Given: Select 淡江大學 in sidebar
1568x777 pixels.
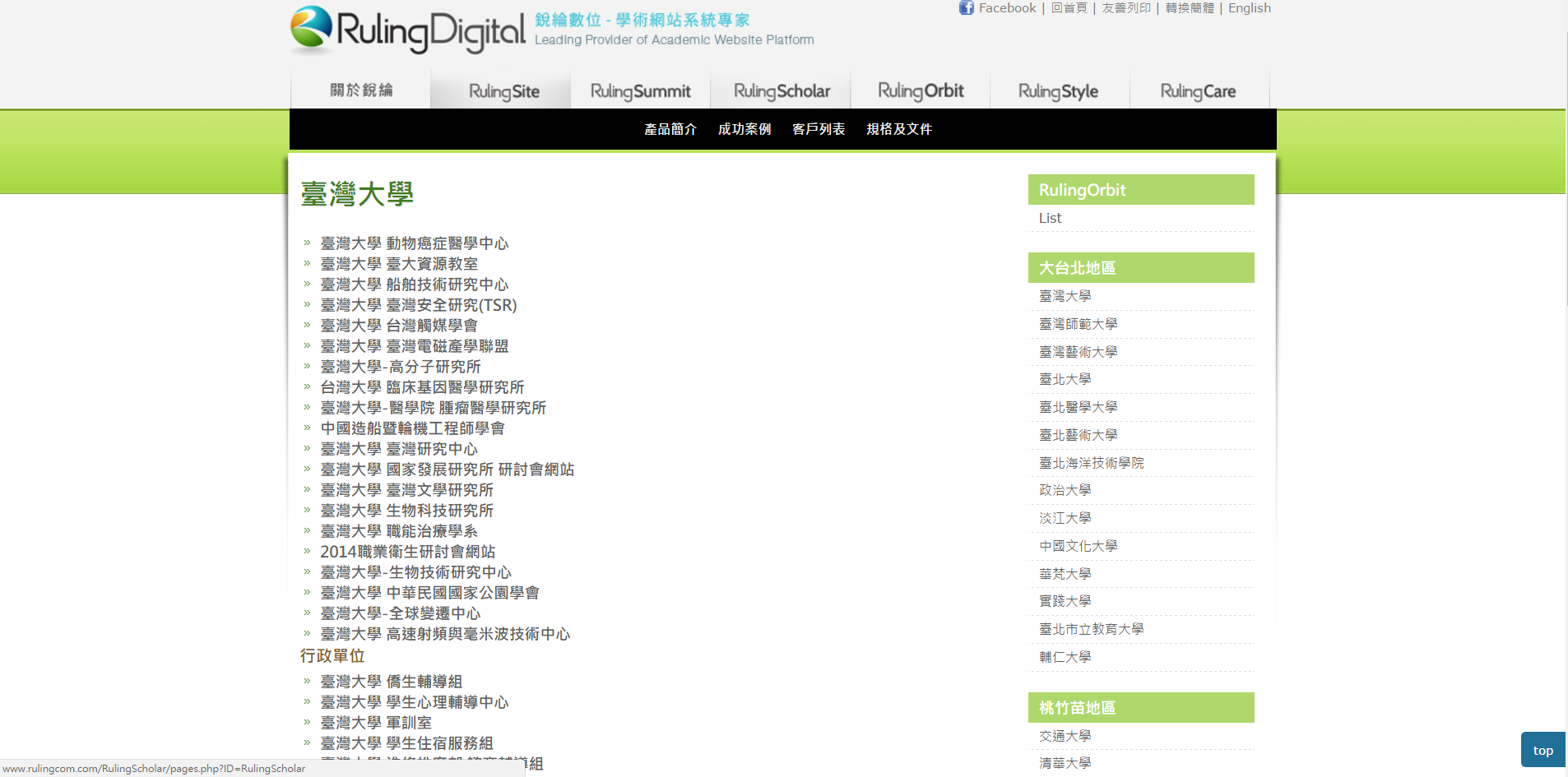Looking at the screenshot, I should pyautogui.click(x=1065, y=518).
